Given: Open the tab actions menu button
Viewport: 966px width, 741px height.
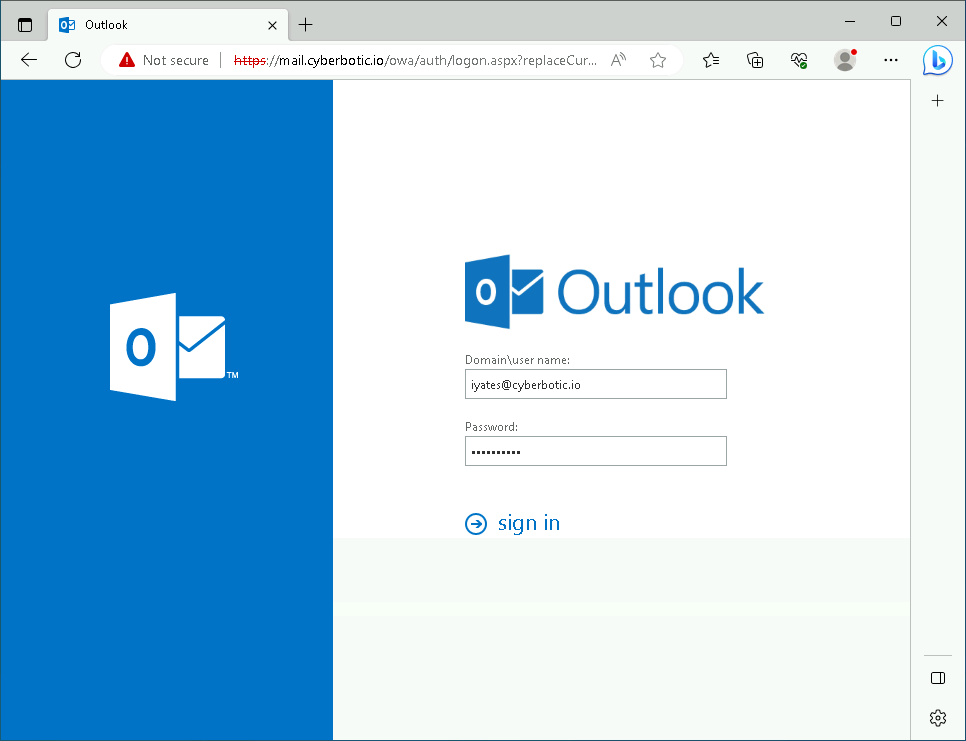Looking at the screenshot, I should point(25,24).
